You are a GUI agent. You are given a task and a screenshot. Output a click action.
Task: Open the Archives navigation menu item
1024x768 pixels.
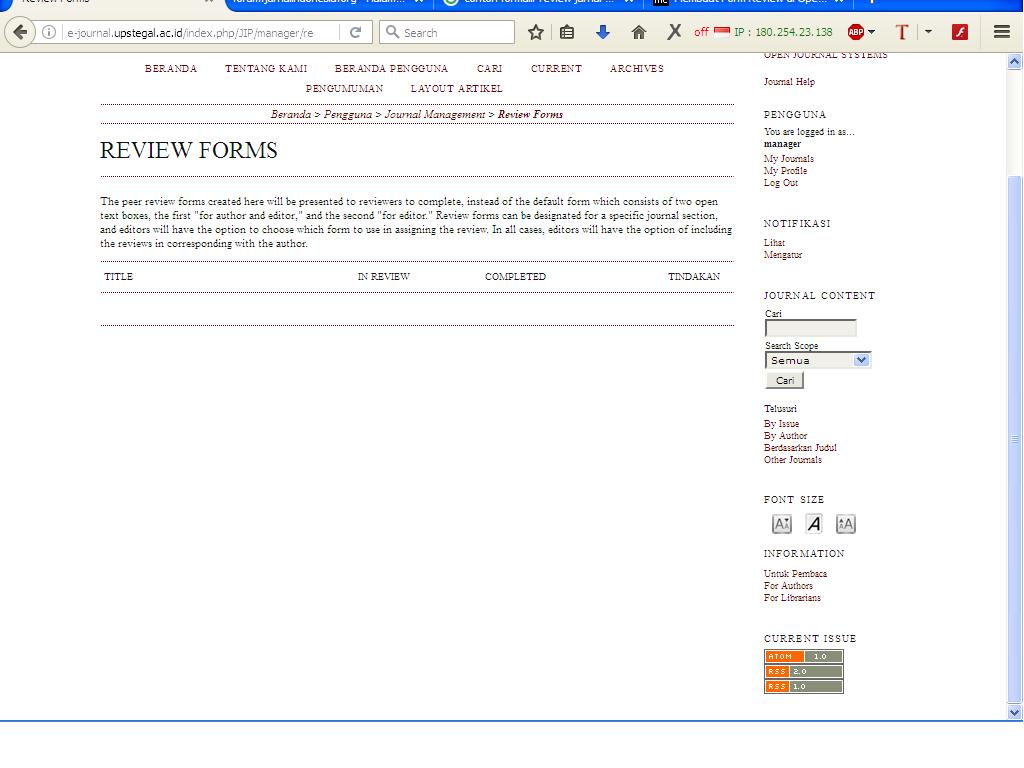pos(636,69)
